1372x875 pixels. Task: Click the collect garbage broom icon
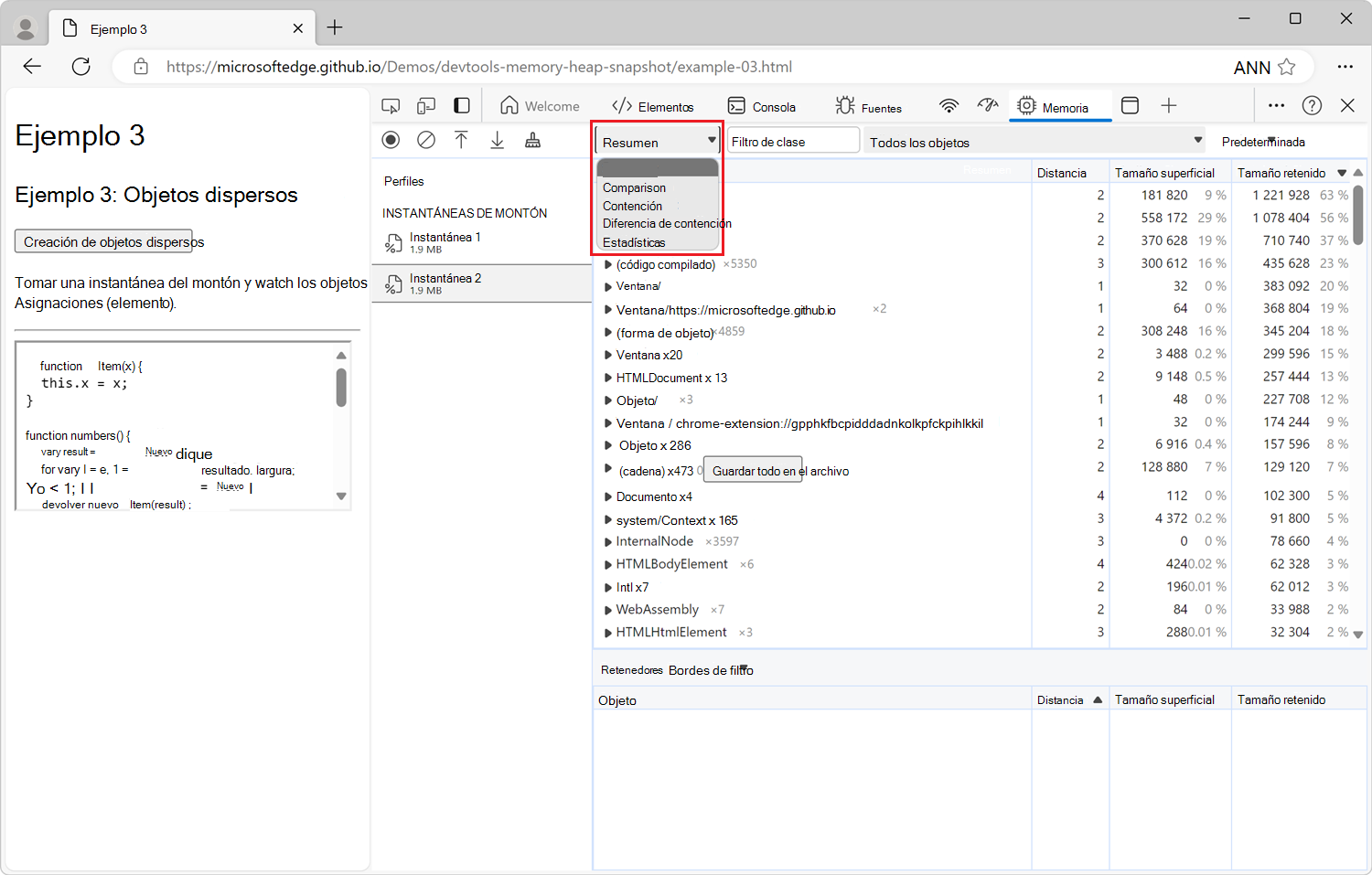tap(532, 140)
